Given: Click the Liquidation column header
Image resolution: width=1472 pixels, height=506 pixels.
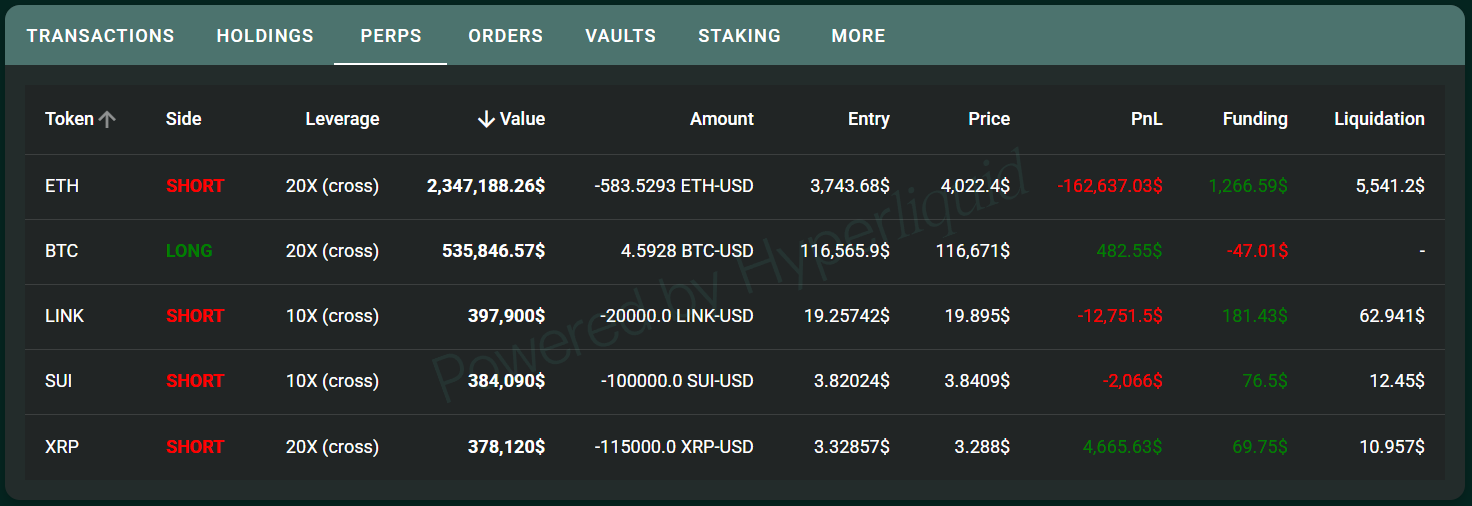Looking at the screenshot, I should pyautogui.click(x=1379, y=119).
